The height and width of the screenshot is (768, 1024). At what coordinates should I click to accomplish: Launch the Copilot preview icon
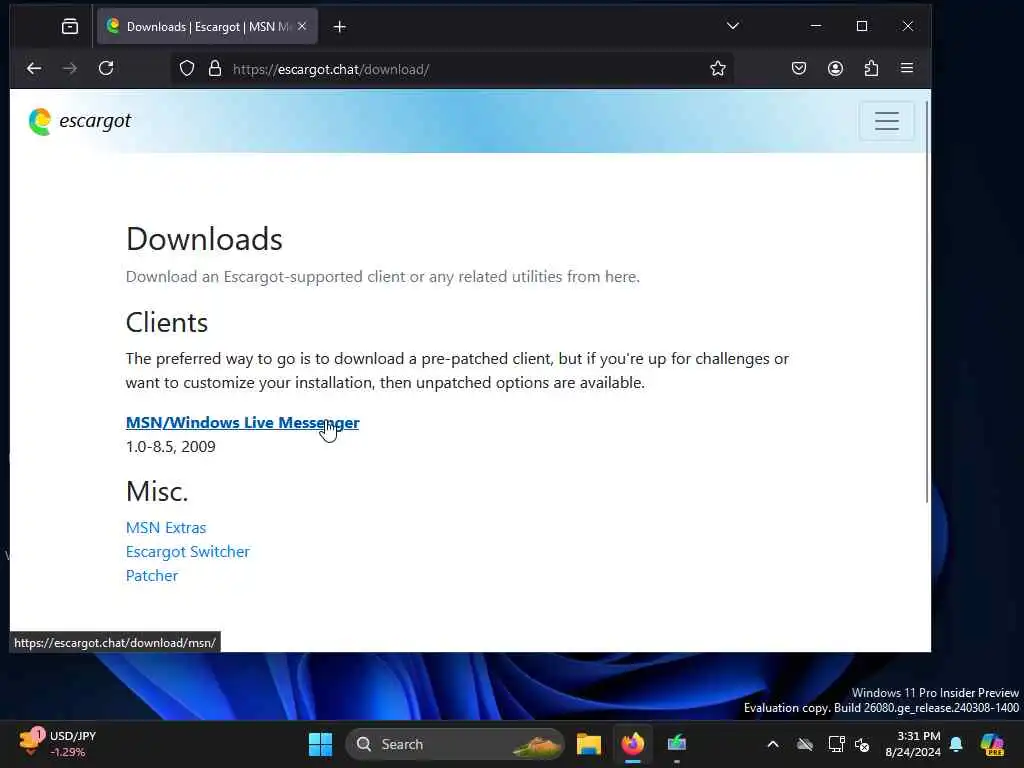(993, 744)
